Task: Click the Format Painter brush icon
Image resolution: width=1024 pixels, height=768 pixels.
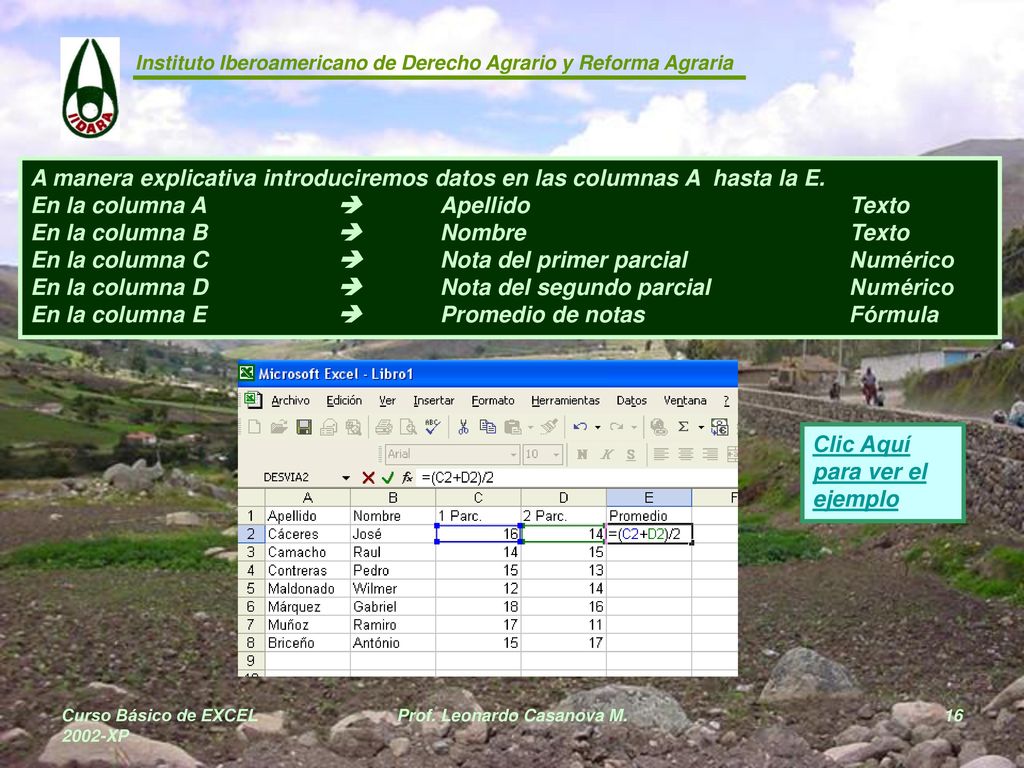Action: click(549, 427)
